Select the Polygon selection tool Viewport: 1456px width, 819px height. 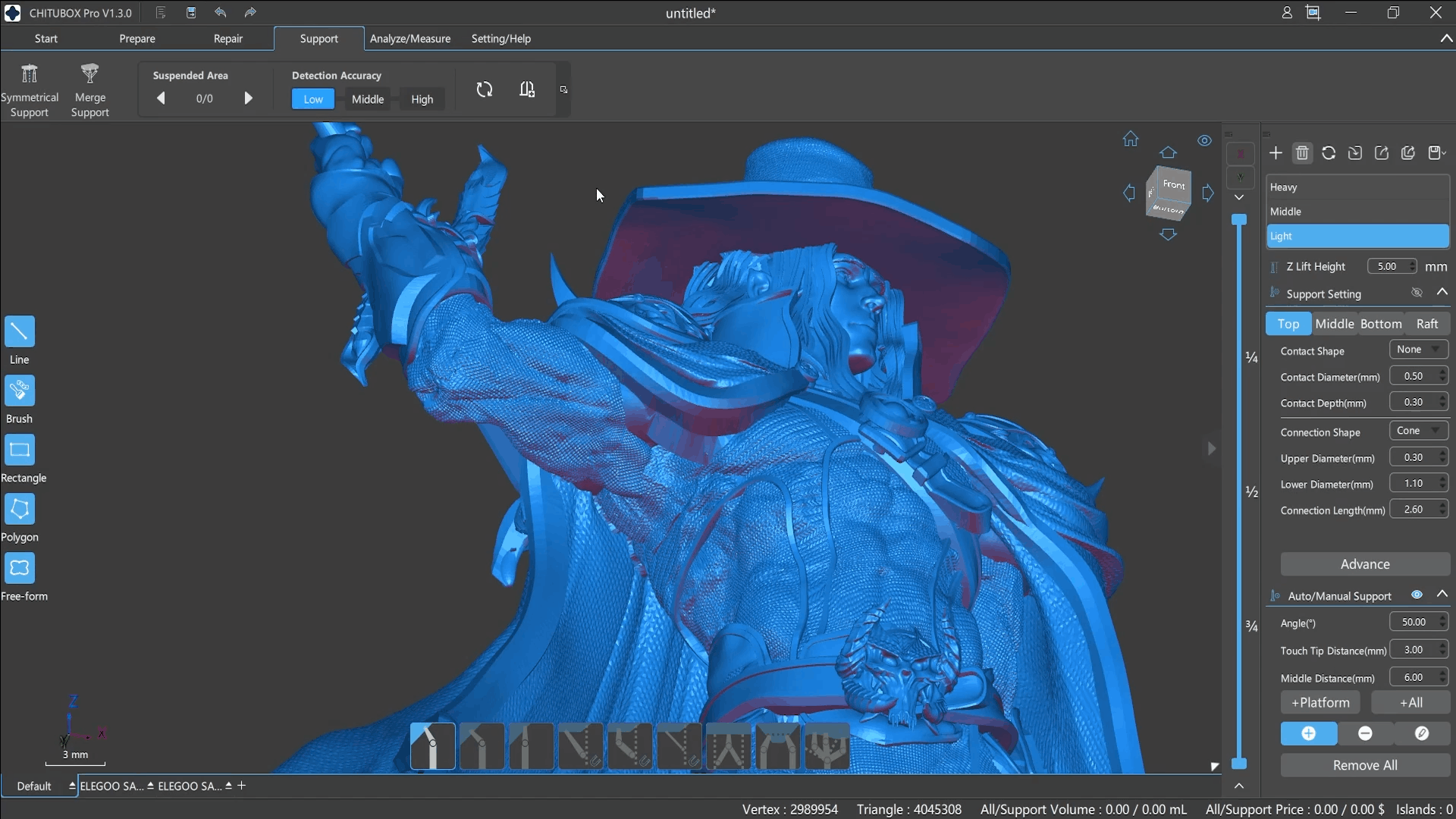pos(20,509)
